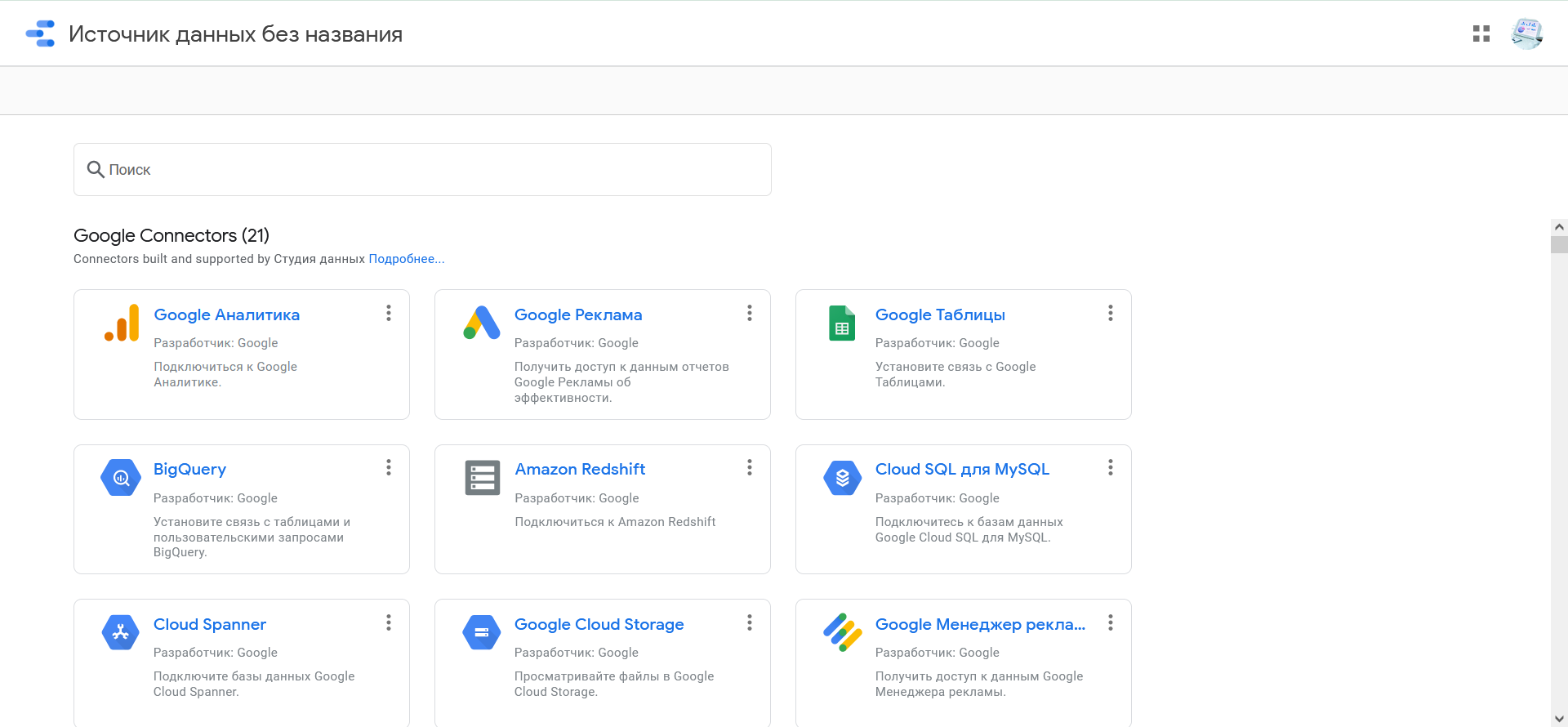Select the Google Таблицы connector title

tap(940, 314)
